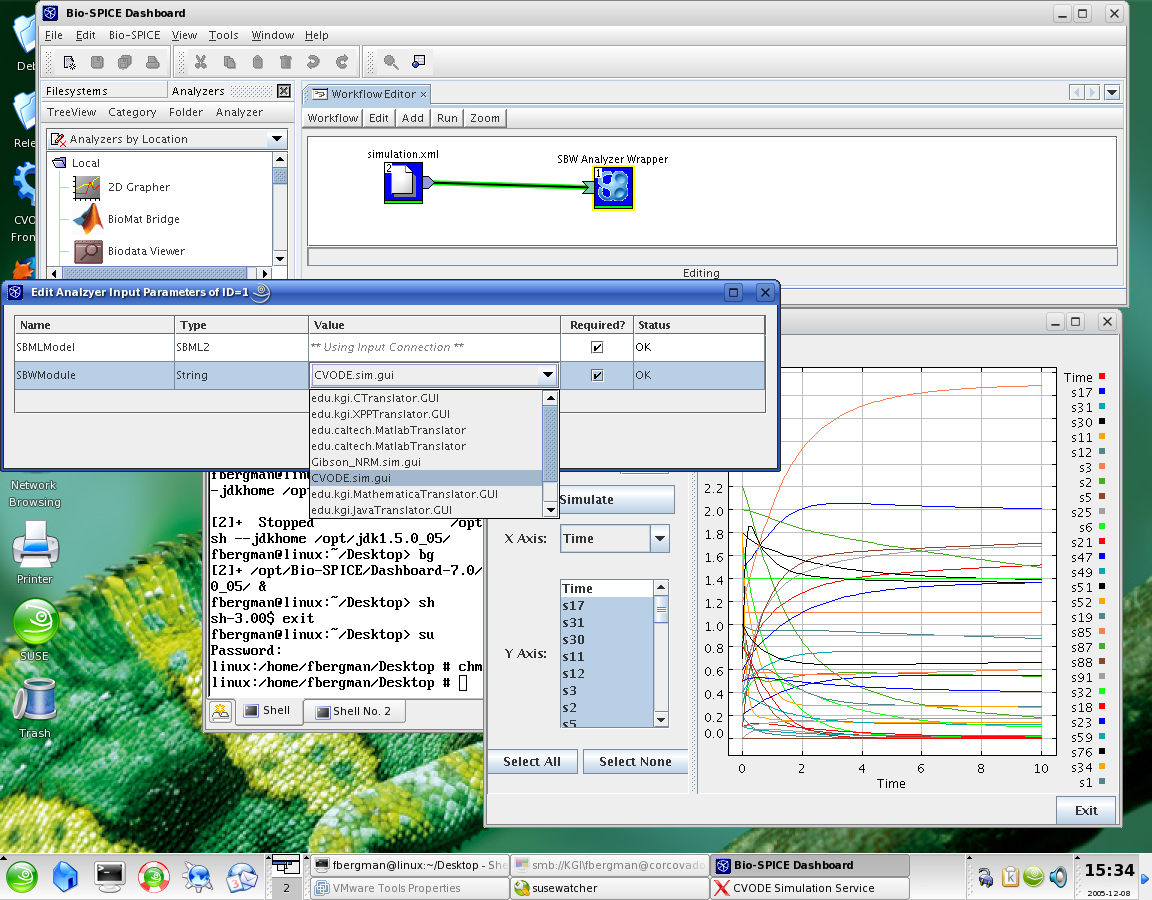Click the Cut scissors toolbar icon

tap(201, 62)
